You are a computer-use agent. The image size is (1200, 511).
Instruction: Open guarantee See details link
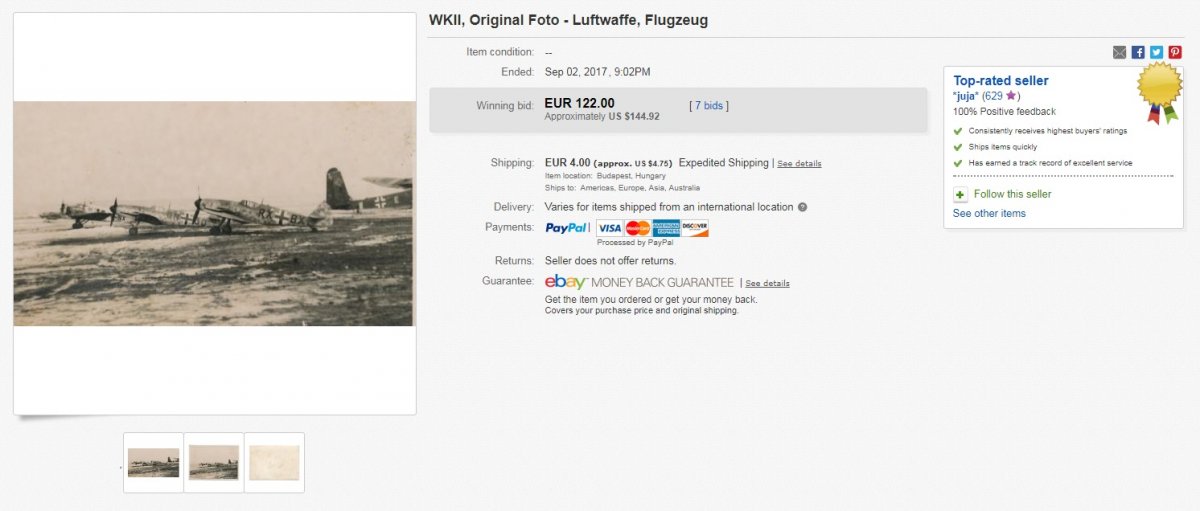tap(767, 284)
